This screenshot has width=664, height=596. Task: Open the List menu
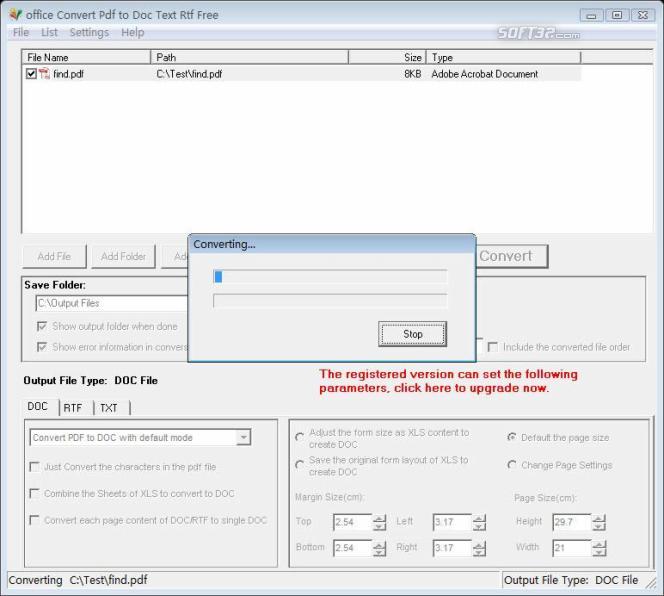point(49,32)
